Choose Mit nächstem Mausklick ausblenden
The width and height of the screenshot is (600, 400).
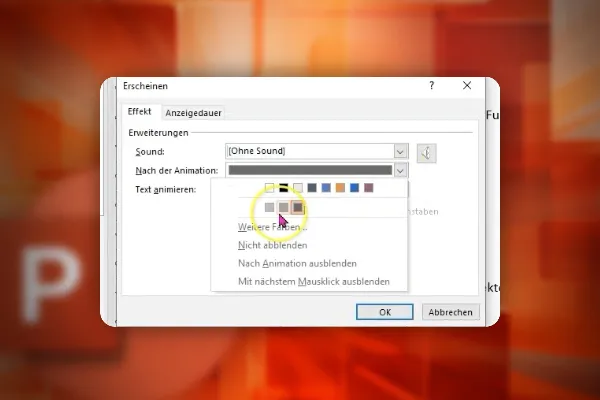pos(314,282)
